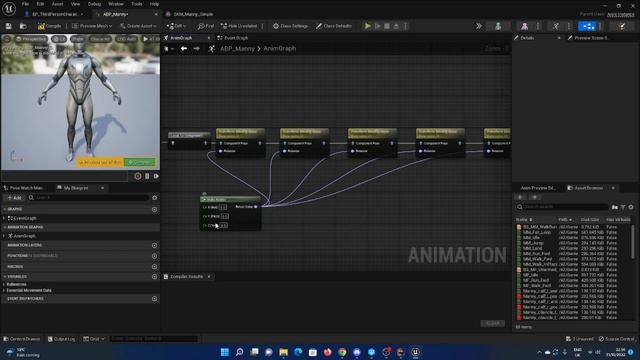Open the Tools menu
This screenshot has height=360, width=640.
tap(137, 4)
